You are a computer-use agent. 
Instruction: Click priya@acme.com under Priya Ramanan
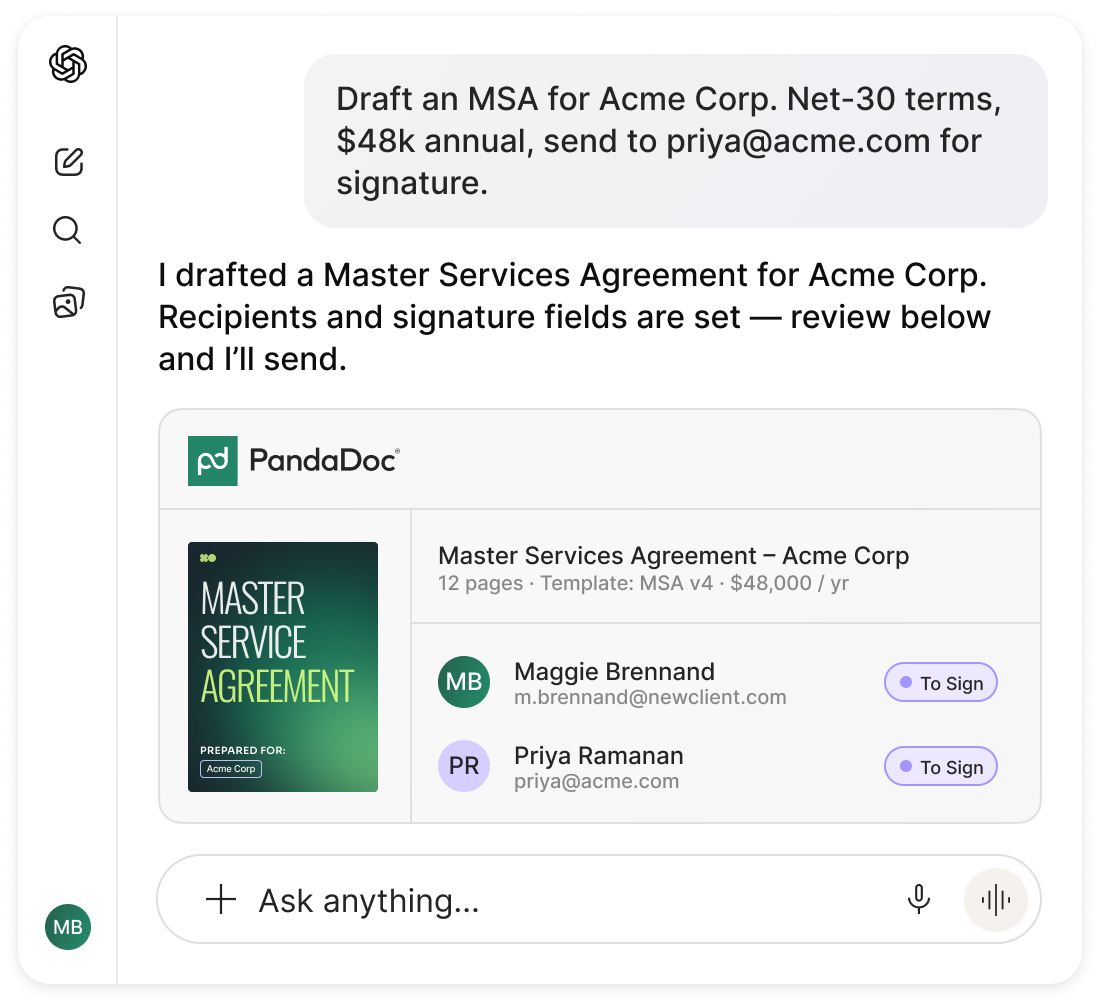coord(596,782)
